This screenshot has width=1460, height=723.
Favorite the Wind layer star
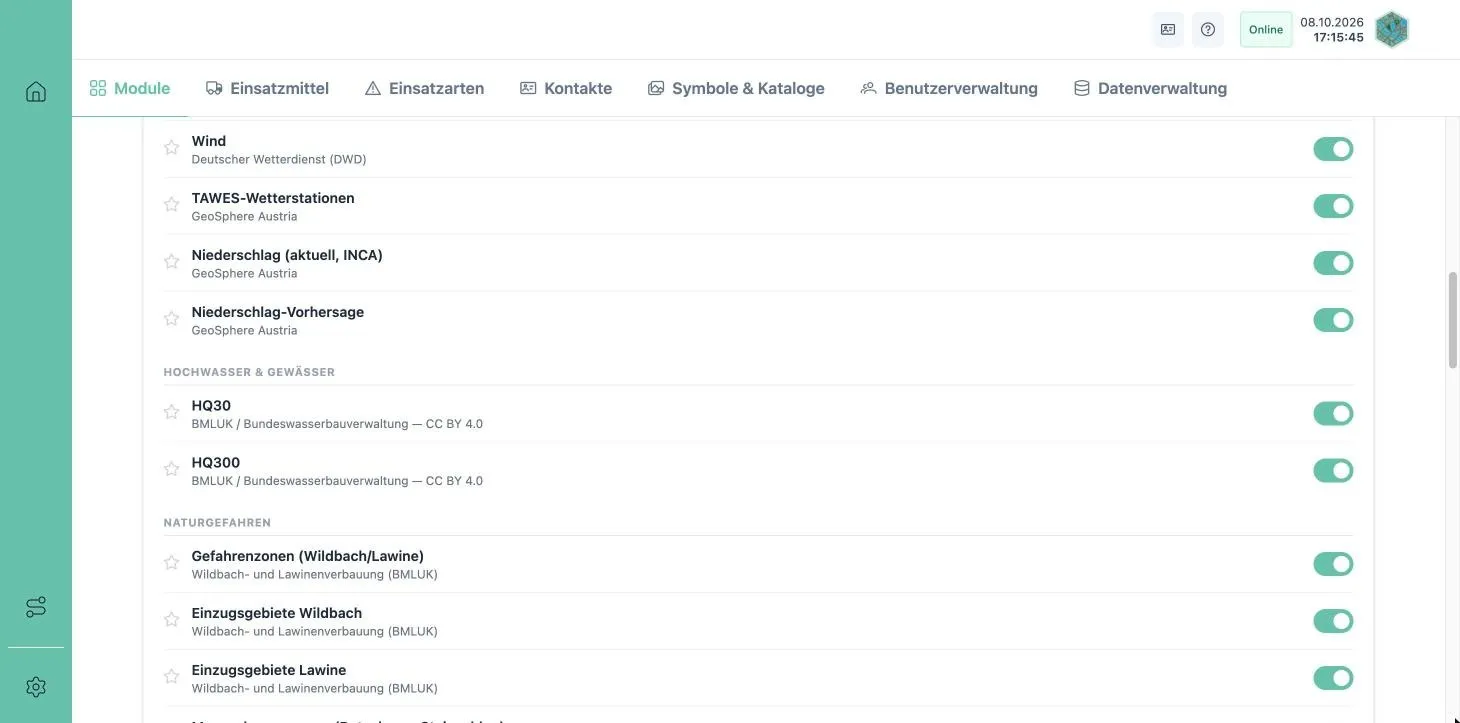(x=171, y=148)
